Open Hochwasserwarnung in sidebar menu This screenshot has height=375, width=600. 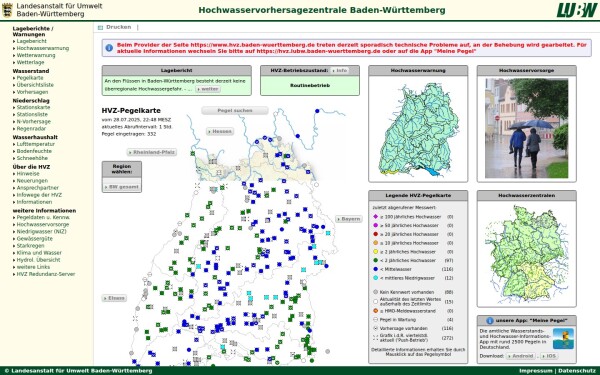[43, 48]
